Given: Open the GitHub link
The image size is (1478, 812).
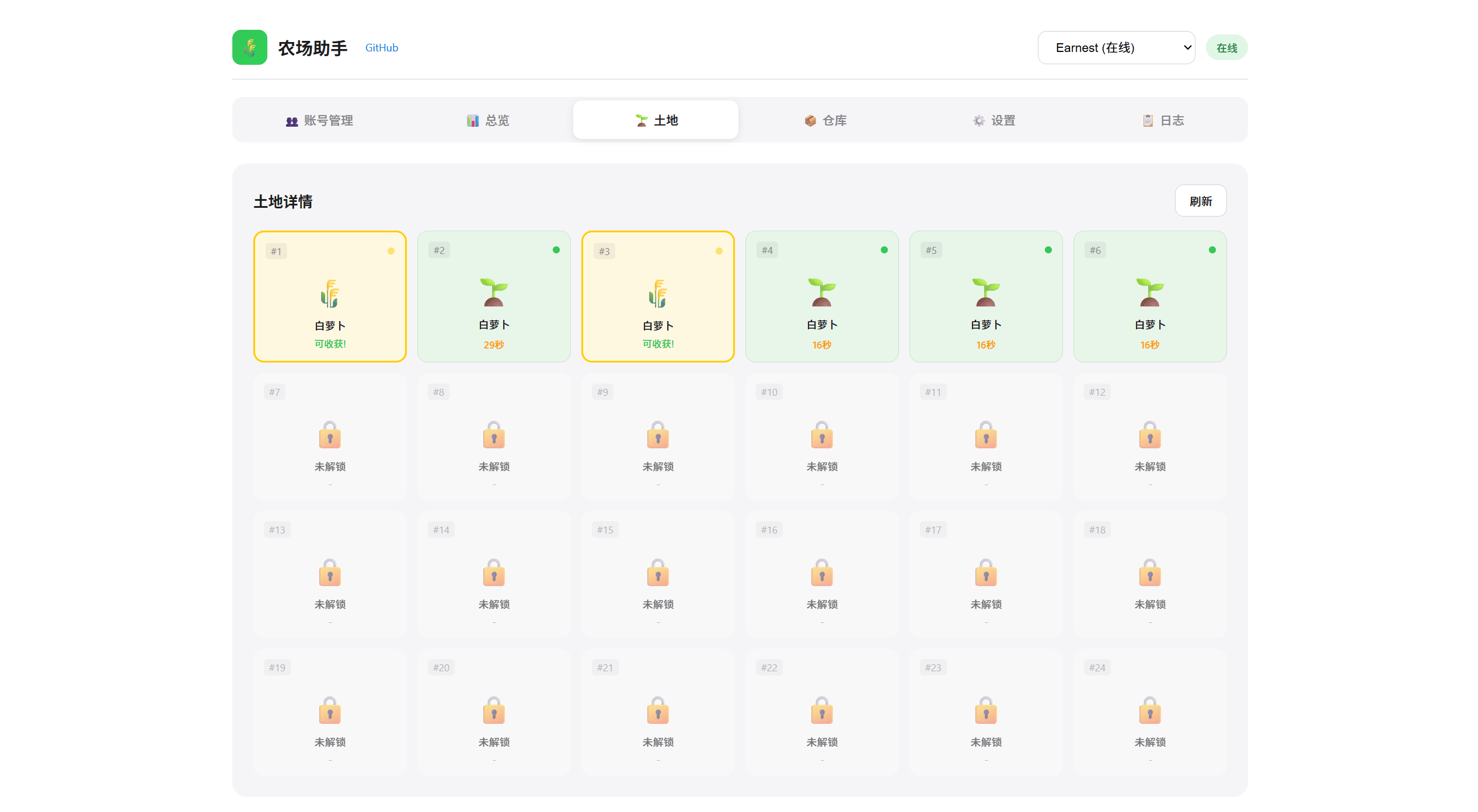Looking at the screenshot, I should (382, 48).
